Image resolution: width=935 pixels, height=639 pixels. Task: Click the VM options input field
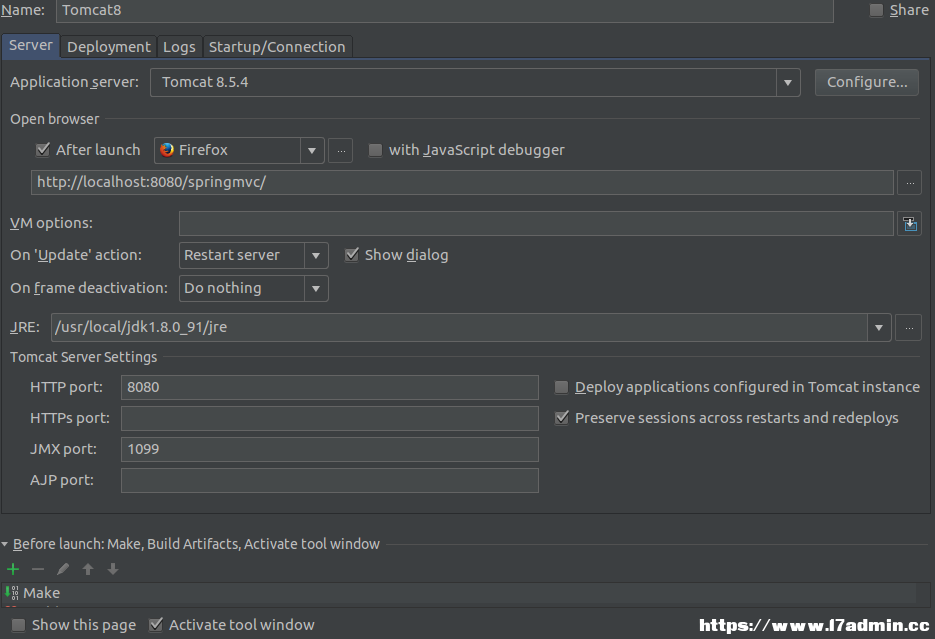point(536,224)
